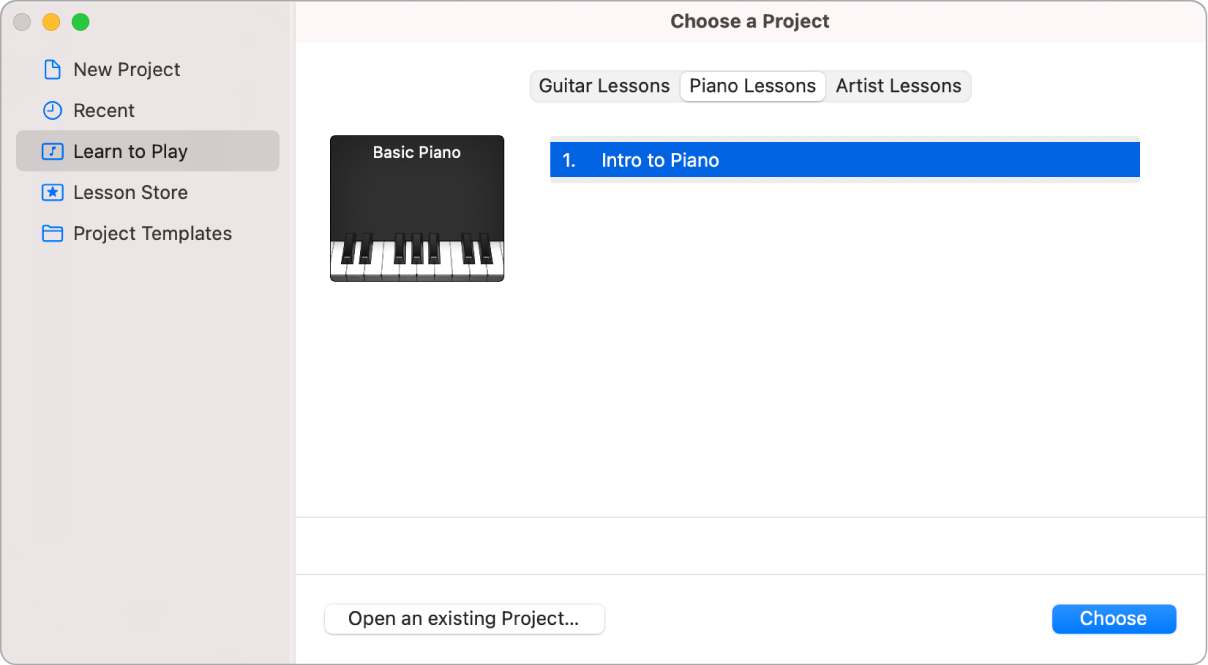
Task: Open Project Templates from the sidebar
Action: tap(151, 233)
